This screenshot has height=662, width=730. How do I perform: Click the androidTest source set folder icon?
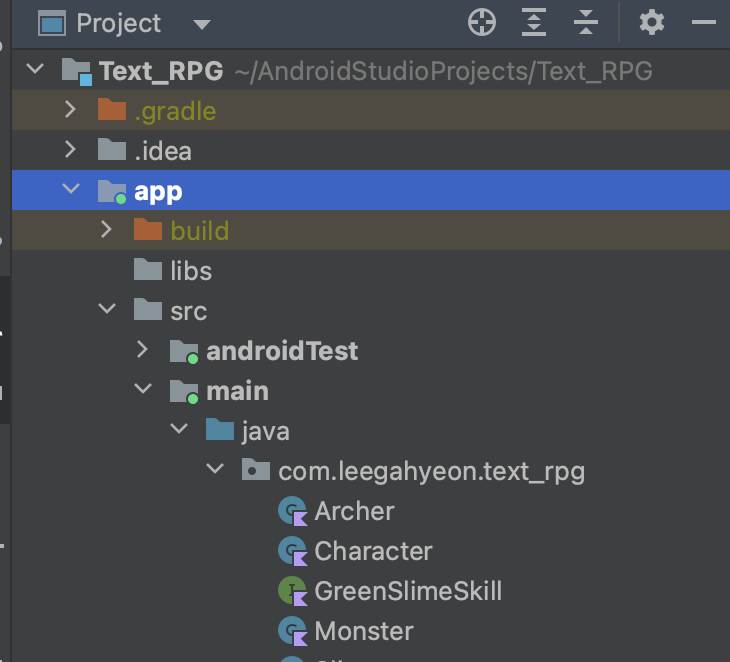184,352
